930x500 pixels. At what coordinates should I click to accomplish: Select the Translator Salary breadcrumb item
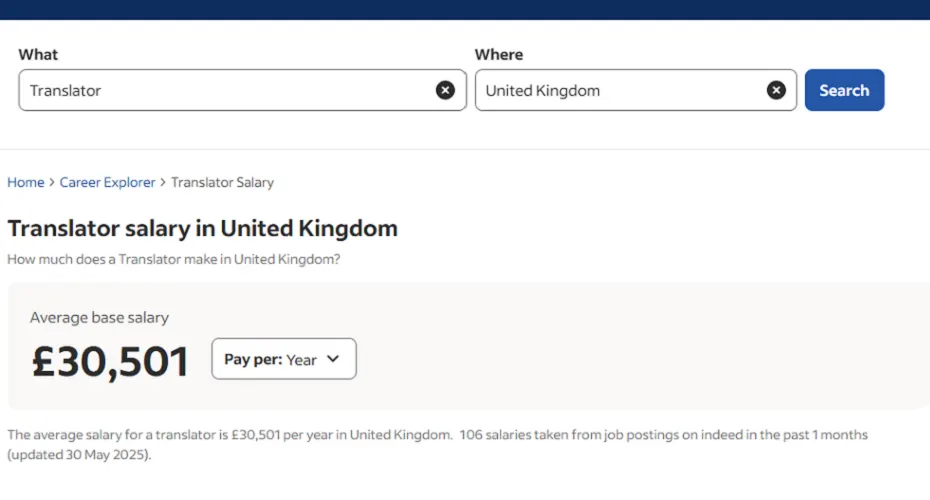tap(222, 183)
